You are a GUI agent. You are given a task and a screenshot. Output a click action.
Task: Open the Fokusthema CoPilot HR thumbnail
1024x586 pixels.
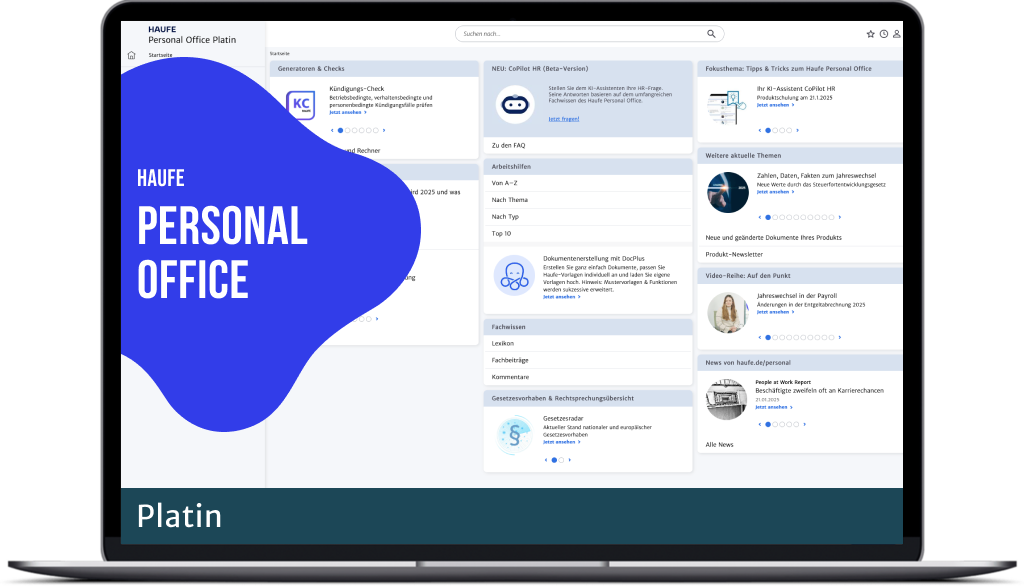tap(727, 108)
